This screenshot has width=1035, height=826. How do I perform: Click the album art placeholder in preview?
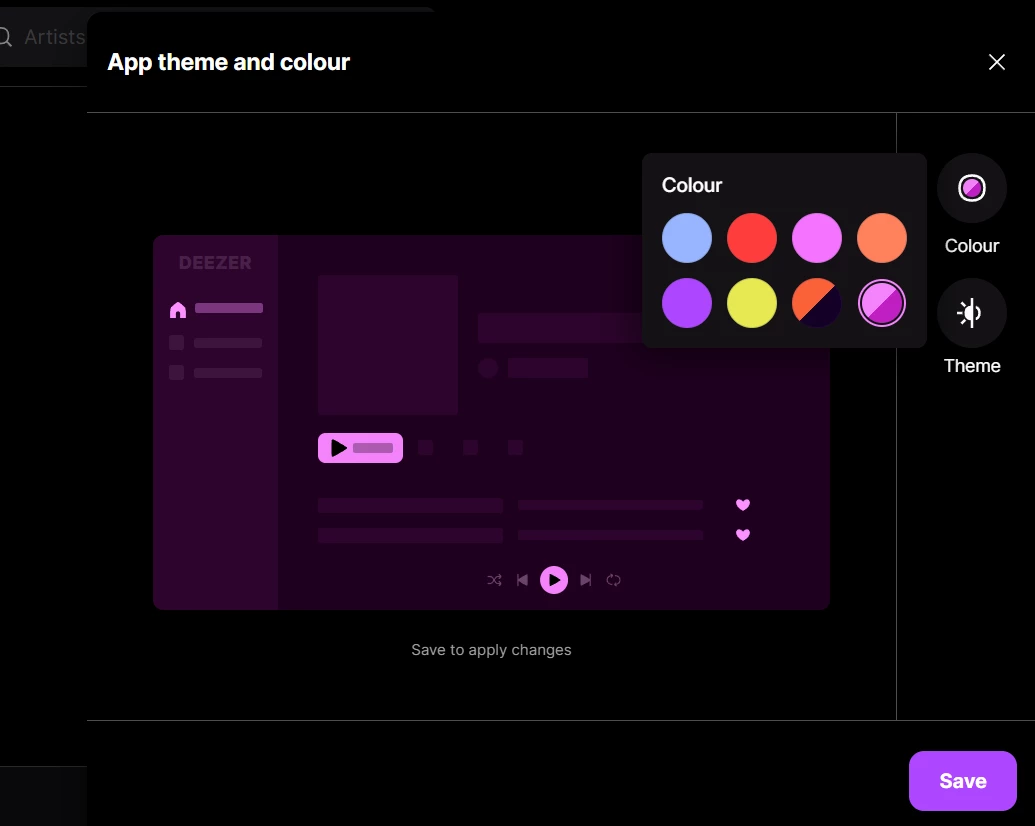pyautogui.click(x=388, y=345)
